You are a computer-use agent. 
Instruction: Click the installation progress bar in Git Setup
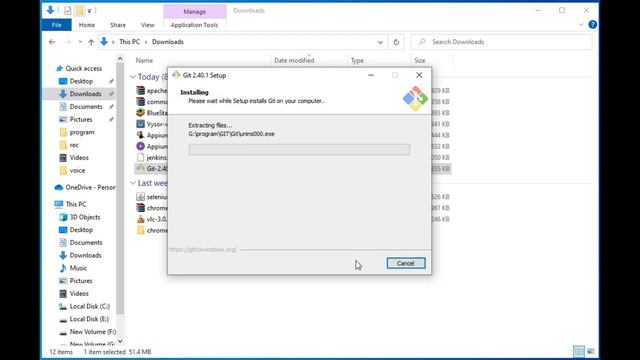point(299,149)
